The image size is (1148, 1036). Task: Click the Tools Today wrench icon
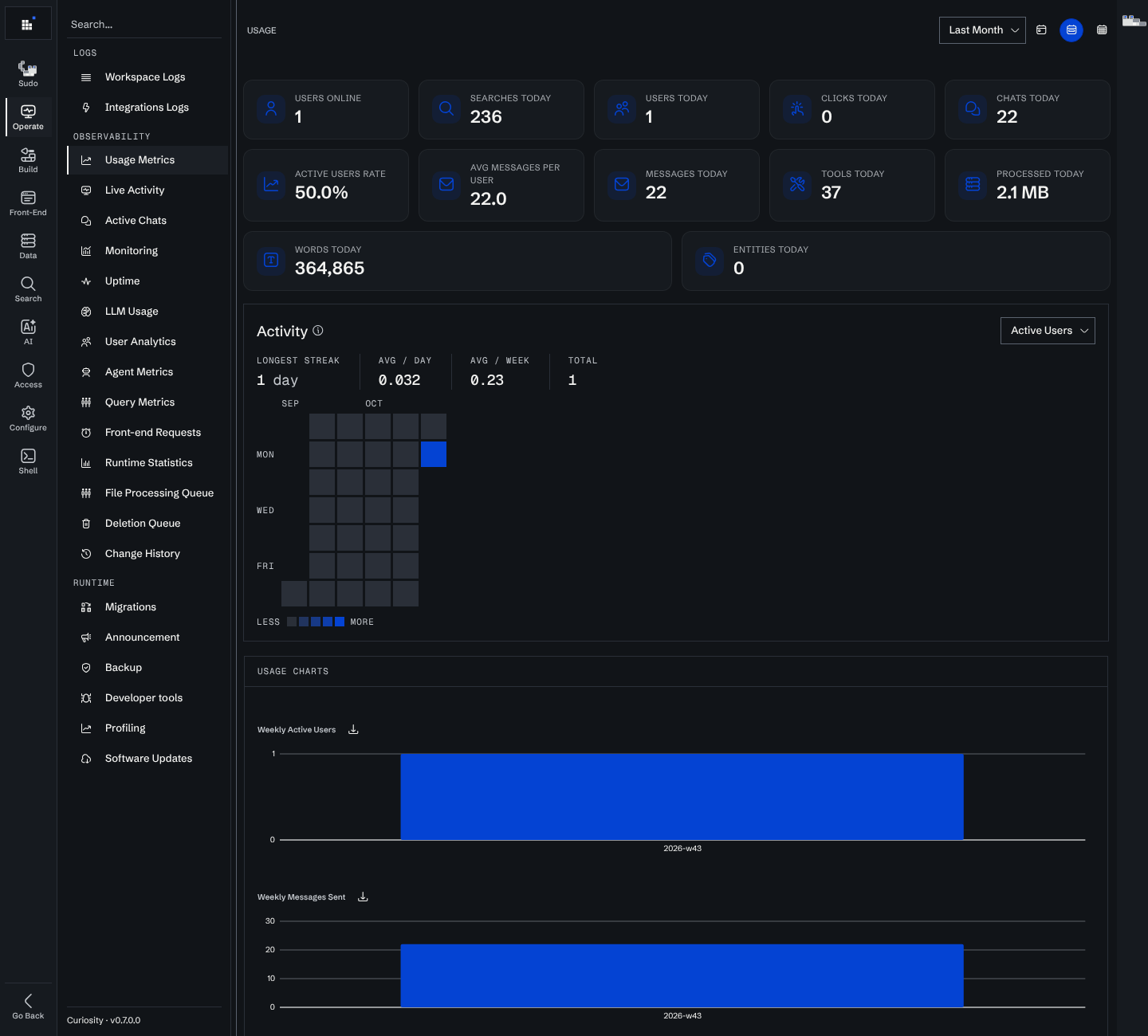pyautogui.click(x=797, y=184)
